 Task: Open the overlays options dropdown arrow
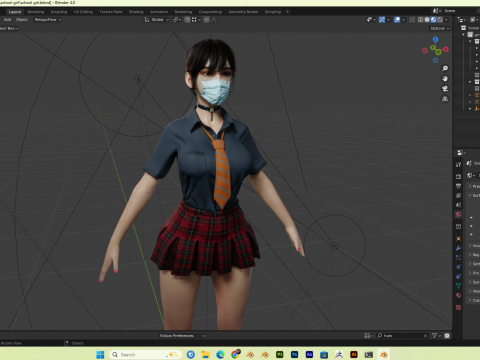coord(403,20)
